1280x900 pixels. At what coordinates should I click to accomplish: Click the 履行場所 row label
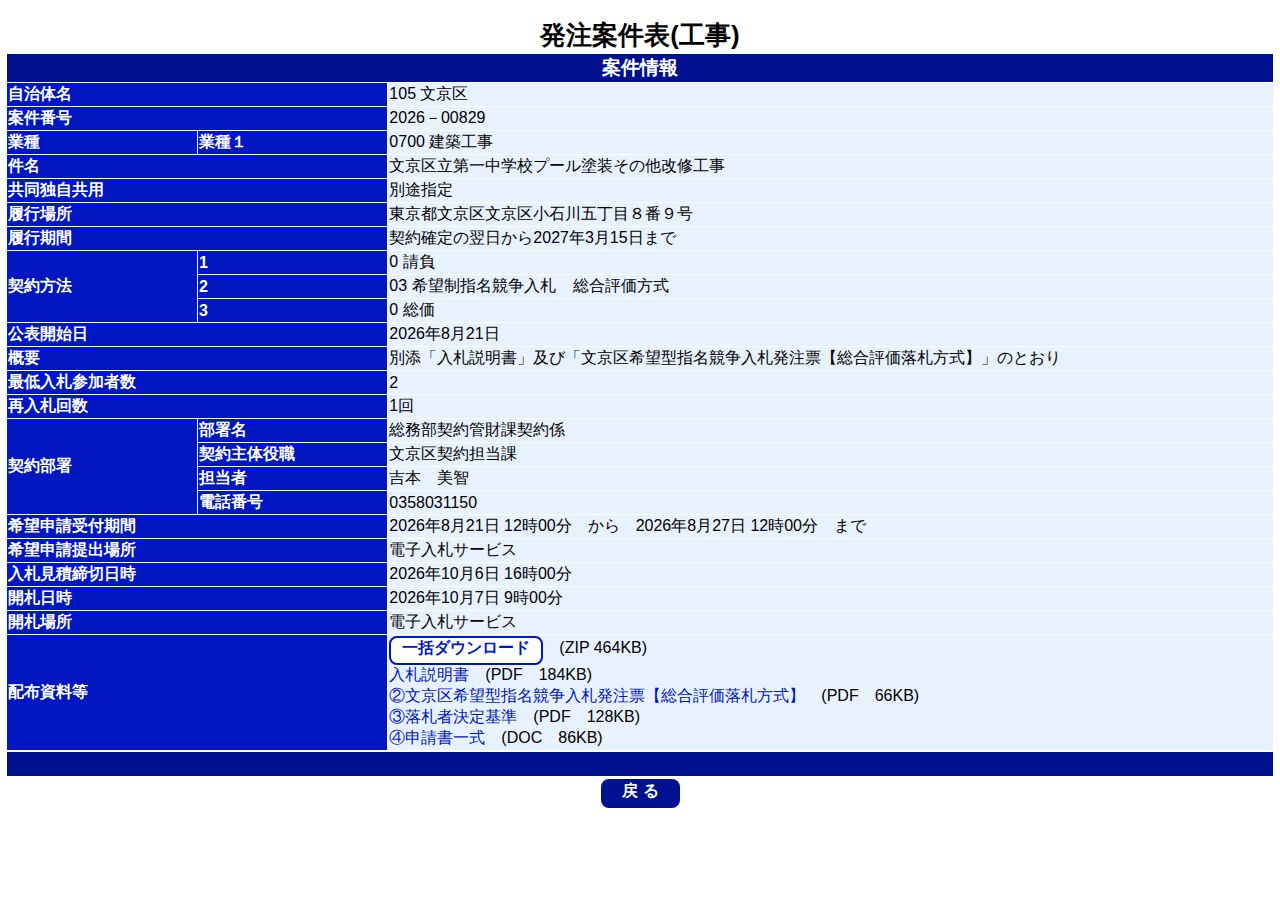197,214
